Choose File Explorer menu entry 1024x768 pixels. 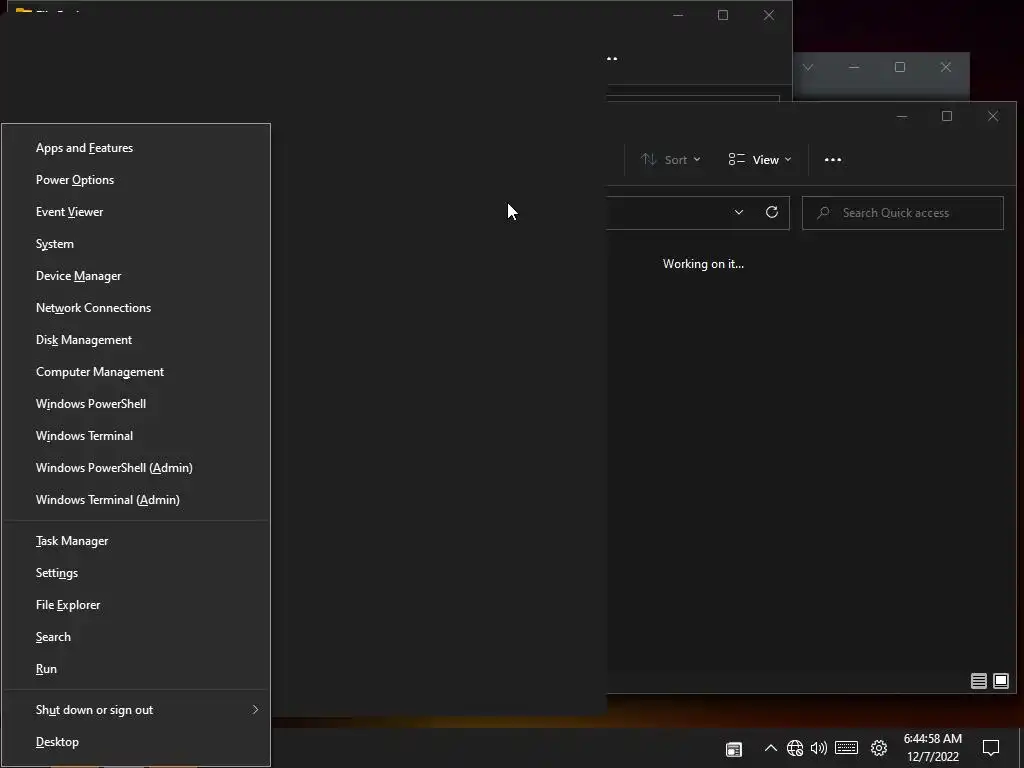(136, 605)
